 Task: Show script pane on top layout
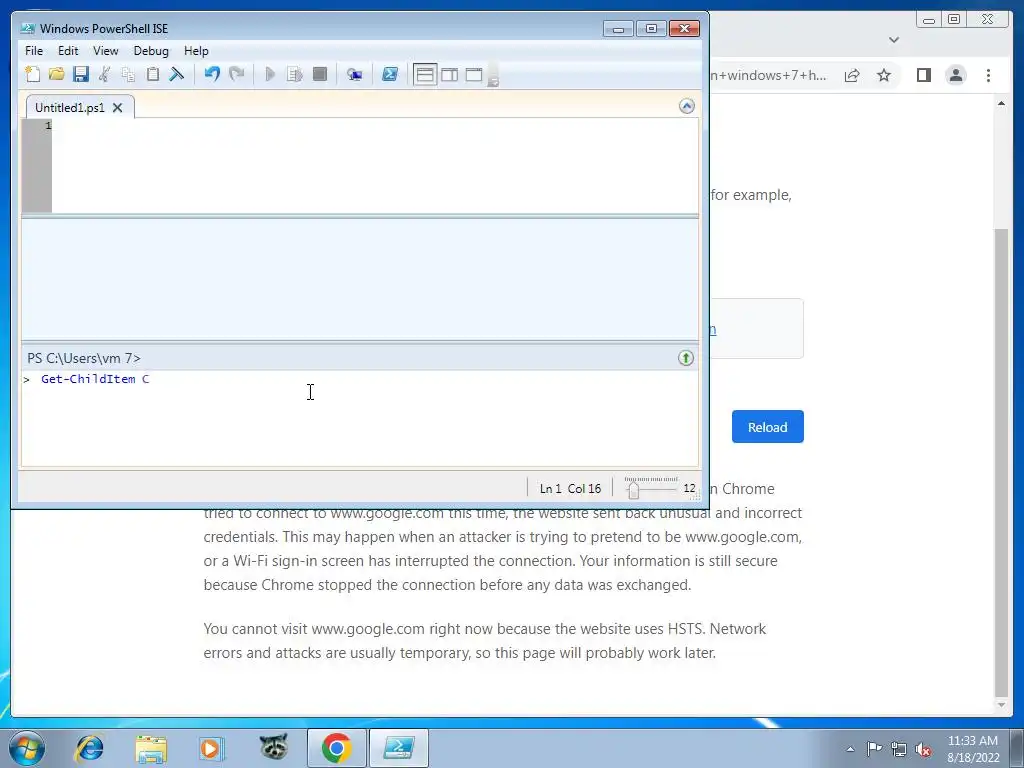425,74
